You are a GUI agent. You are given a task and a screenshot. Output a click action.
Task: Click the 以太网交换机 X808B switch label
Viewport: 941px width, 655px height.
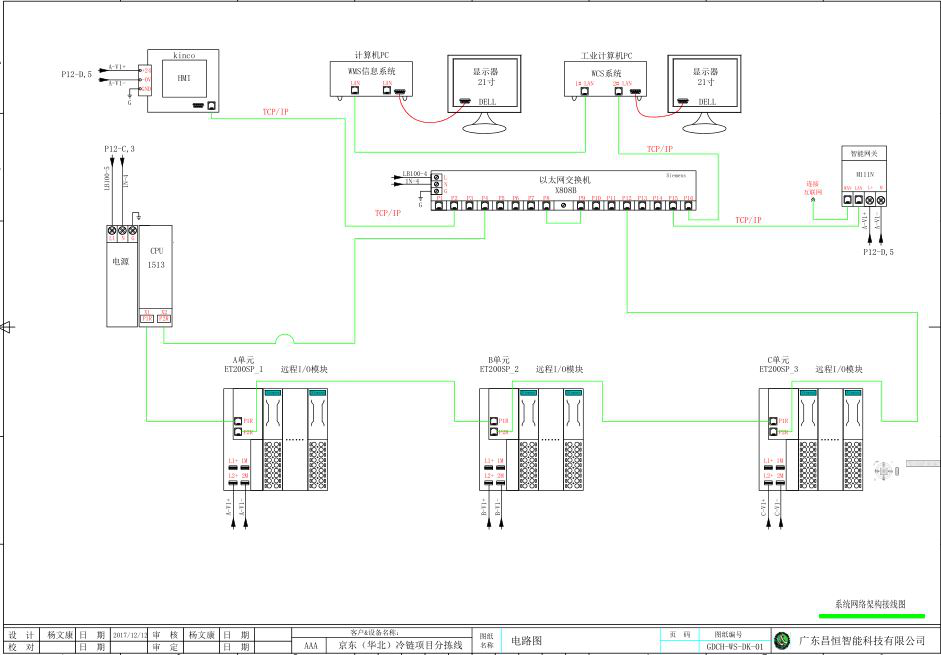pyautogui.click(x=565, y=185)
